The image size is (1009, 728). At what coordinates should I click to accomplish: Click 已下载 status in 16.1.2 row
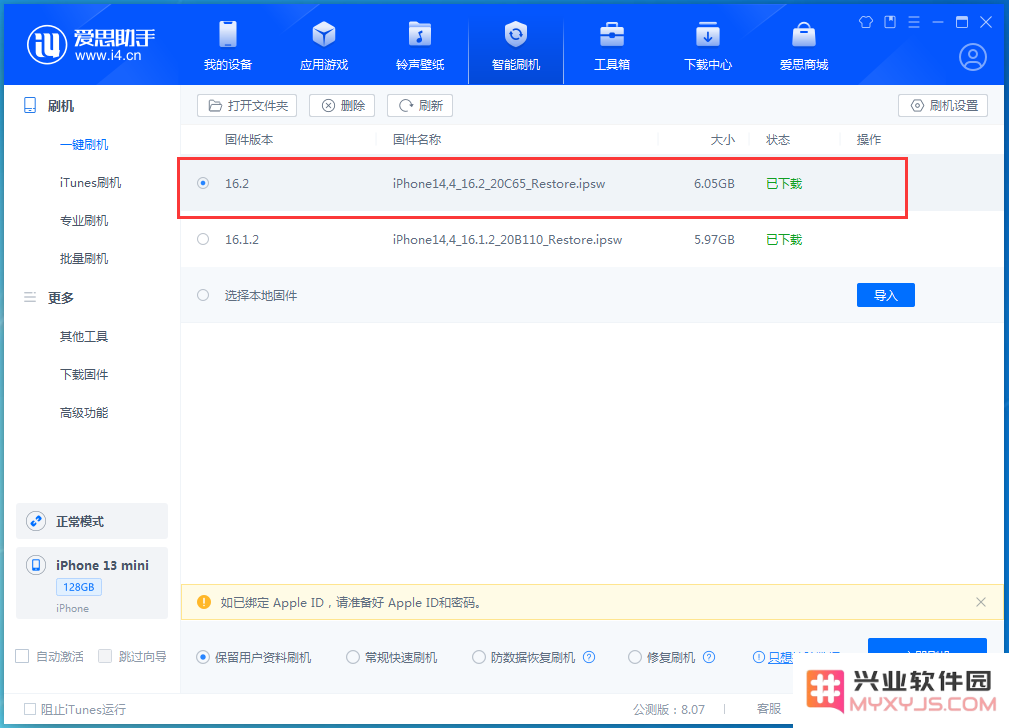pos(784,239)
